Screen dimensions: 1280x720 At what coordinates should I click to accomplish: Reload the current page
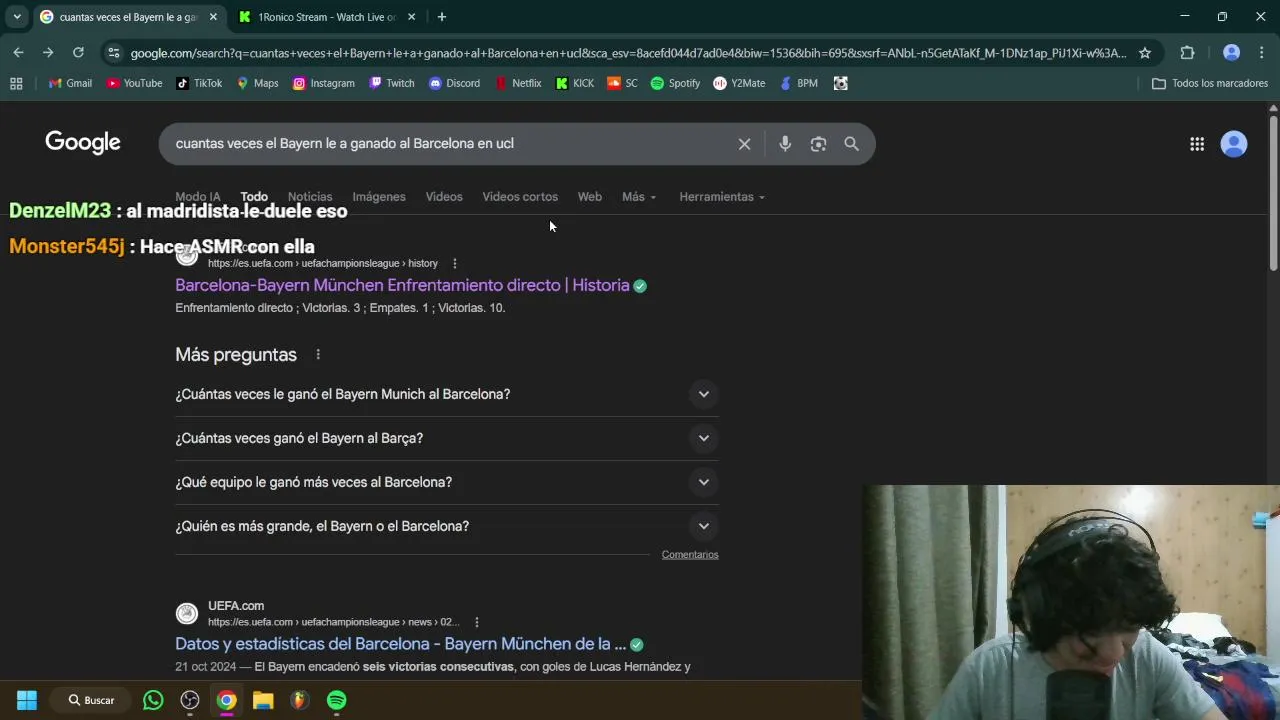click(x=78, y=53)
